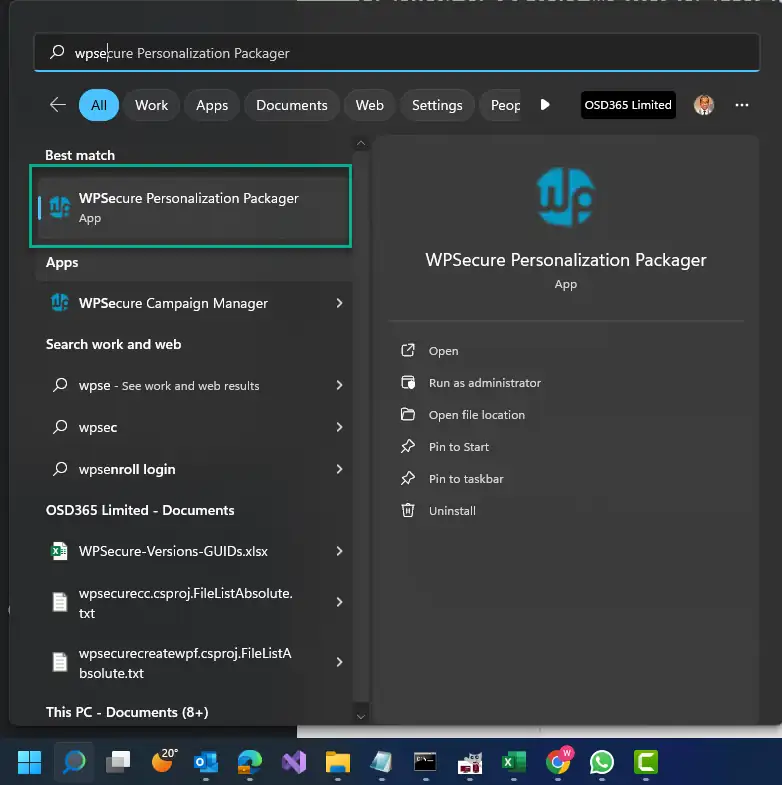
Task: Switch to the Apps filter tab
Action: pyautogui.click(x=212, y=105)
